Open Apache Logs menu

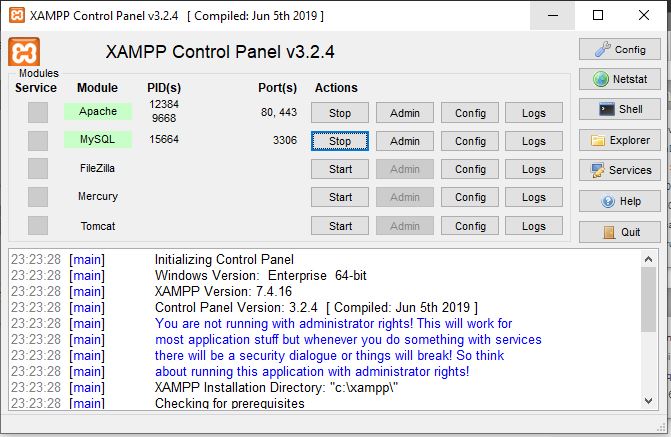534,113
